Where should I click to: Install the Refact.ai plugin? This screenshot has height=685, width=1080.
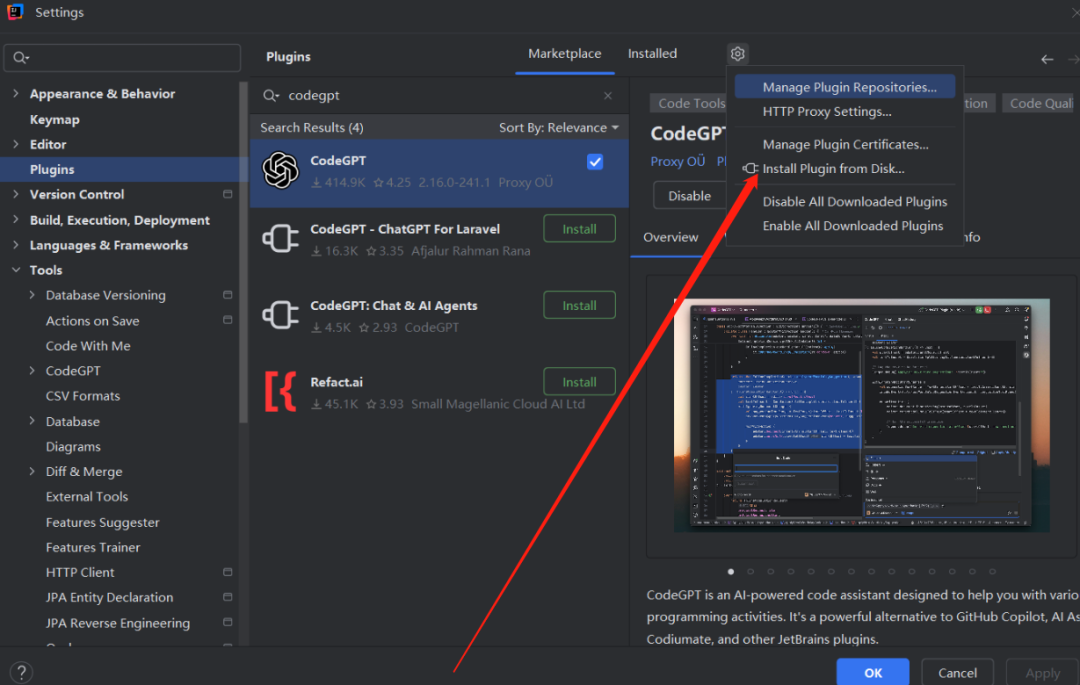click(x=579, y=381)
